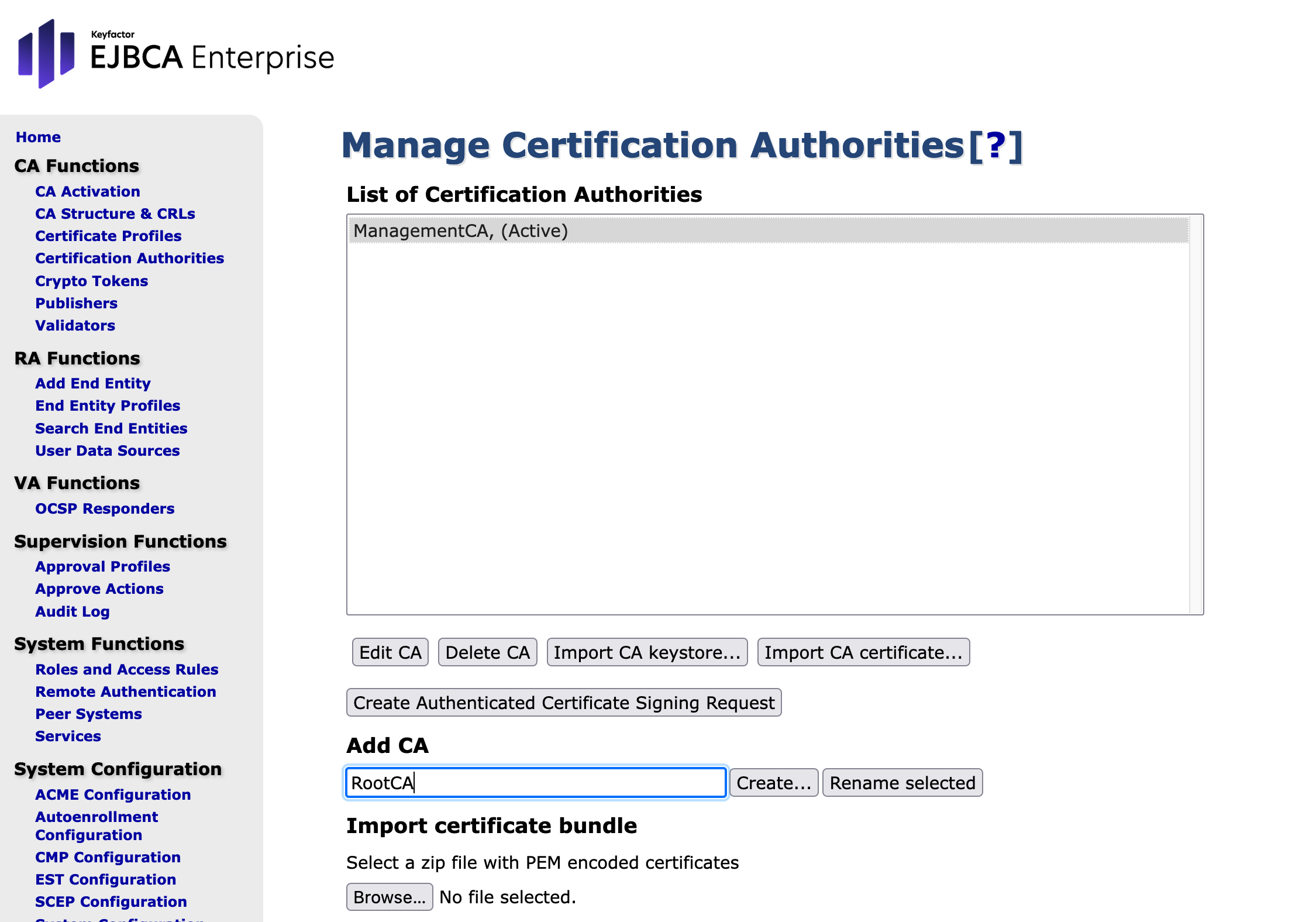Browse for a certificate bundle zip
The height and width of the screenshot is (922, 1316).
(x=389, y=897)
